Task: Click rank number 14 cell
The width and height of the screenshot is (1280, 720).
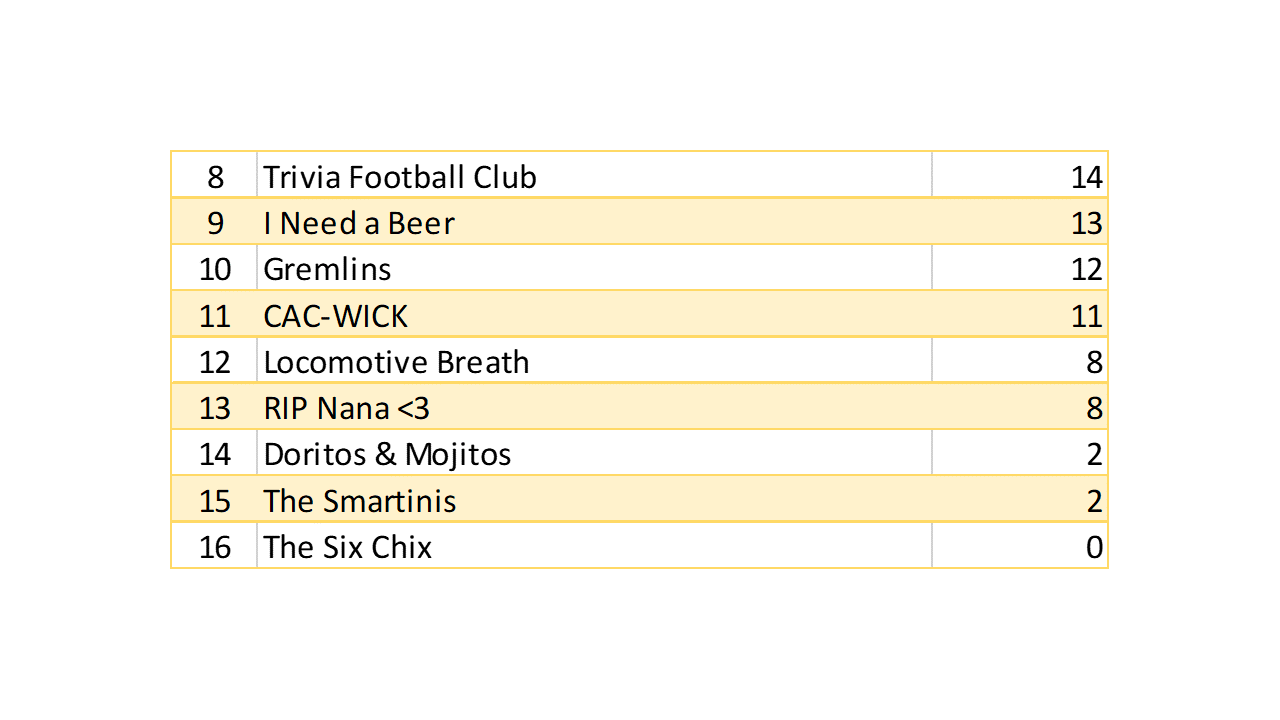Action: [215, 454]
